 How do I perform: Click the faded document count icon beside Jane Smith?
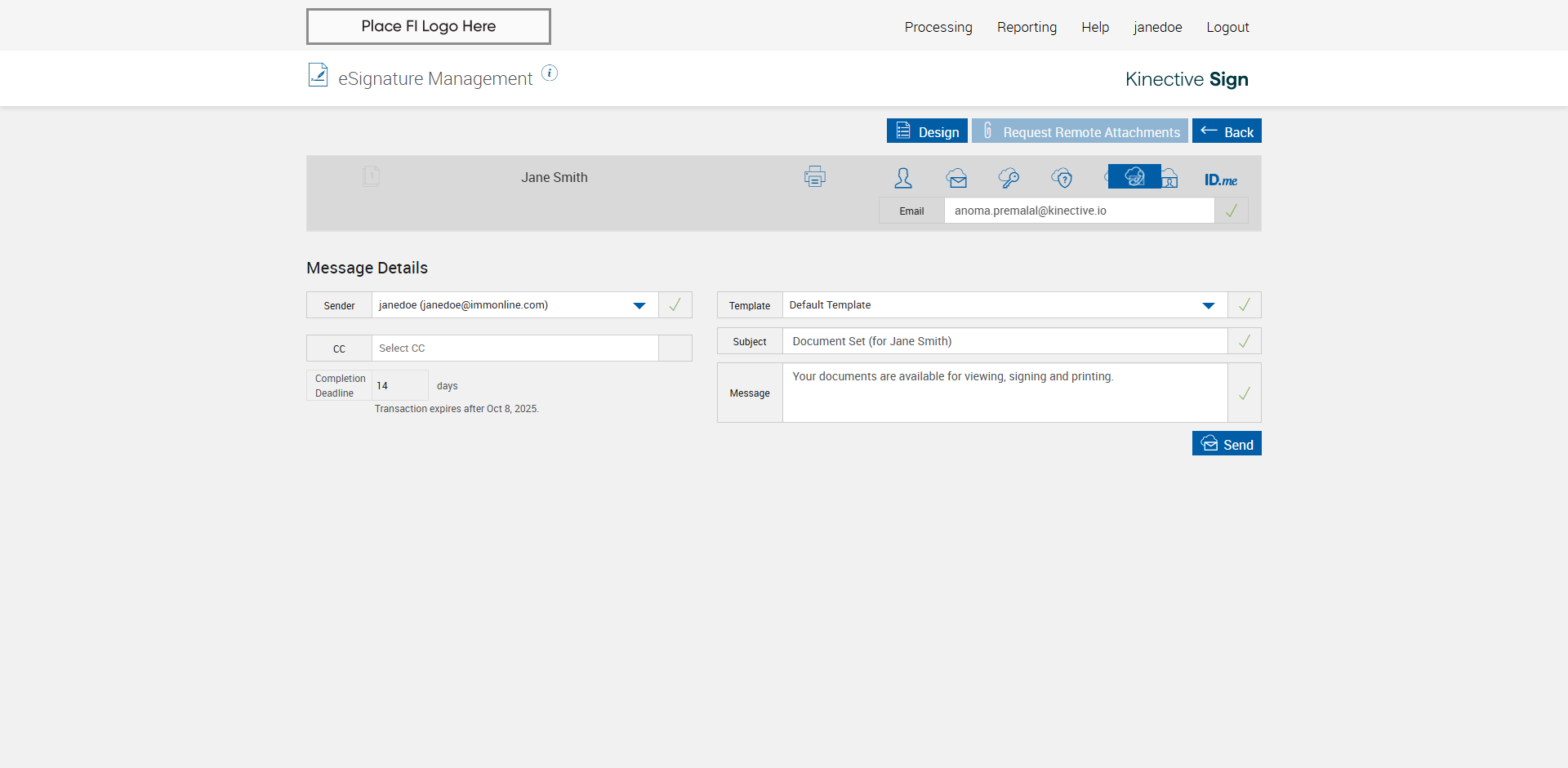(371, 176)
